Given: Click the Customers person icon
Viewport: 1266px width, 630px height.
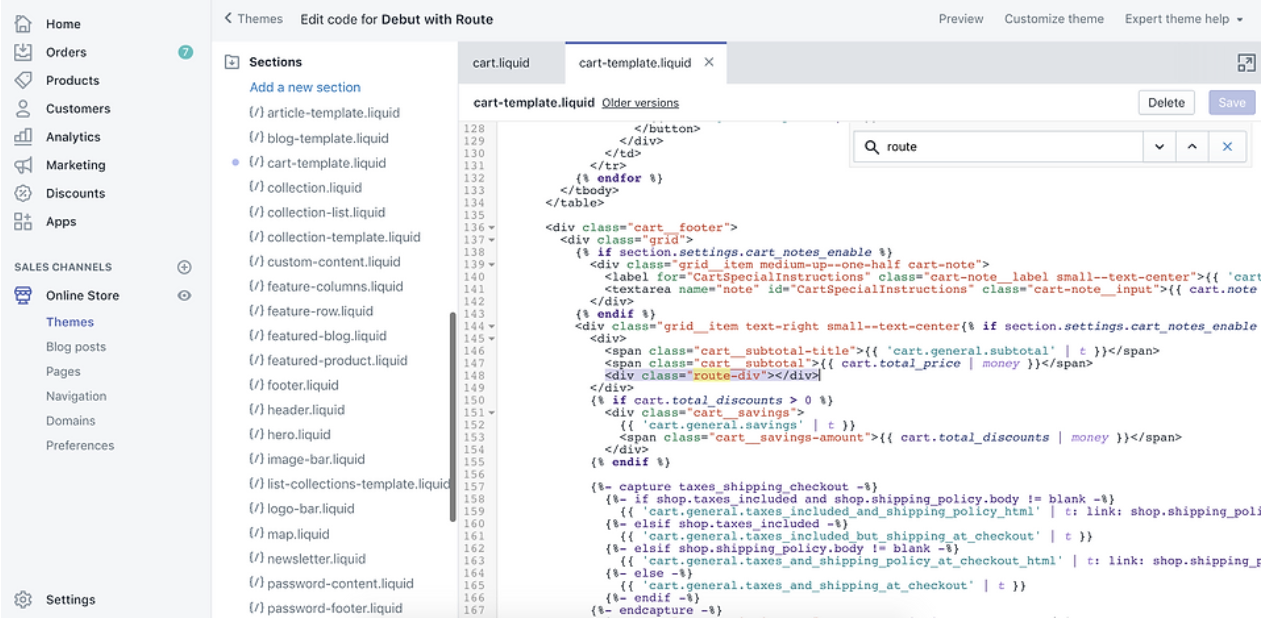Looking at the screenshot, I should (23, 108).
